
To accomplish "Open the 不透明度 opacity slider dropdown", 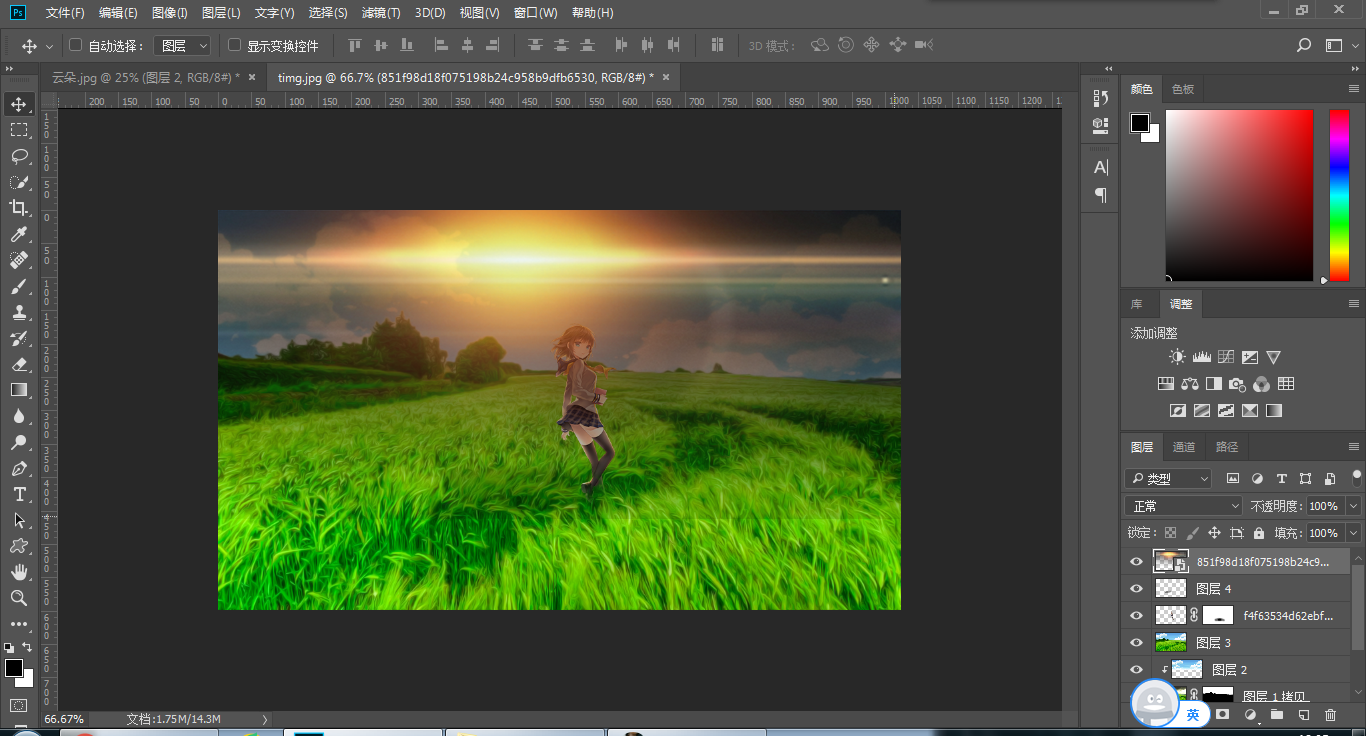I will tap(1352, 506).
